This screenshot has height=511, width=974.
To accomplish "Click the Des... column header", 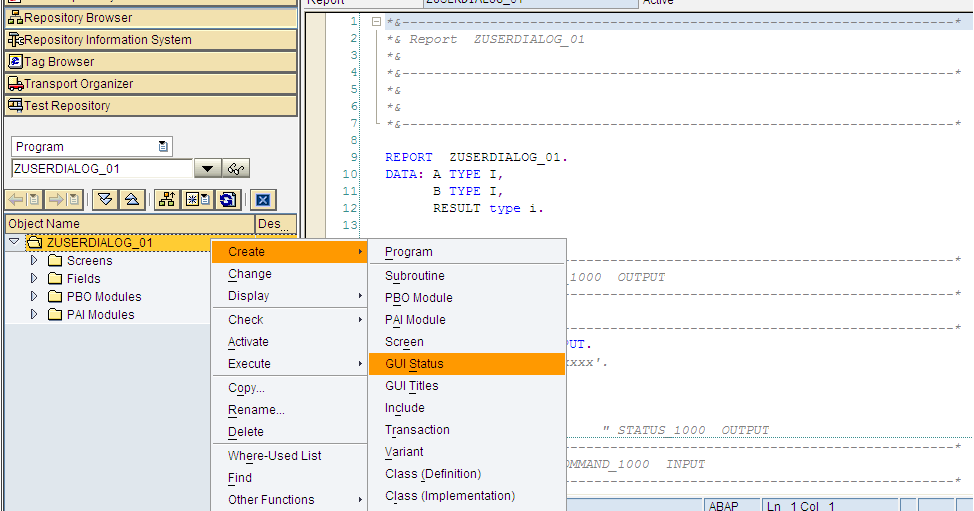I will pos(276,224).
